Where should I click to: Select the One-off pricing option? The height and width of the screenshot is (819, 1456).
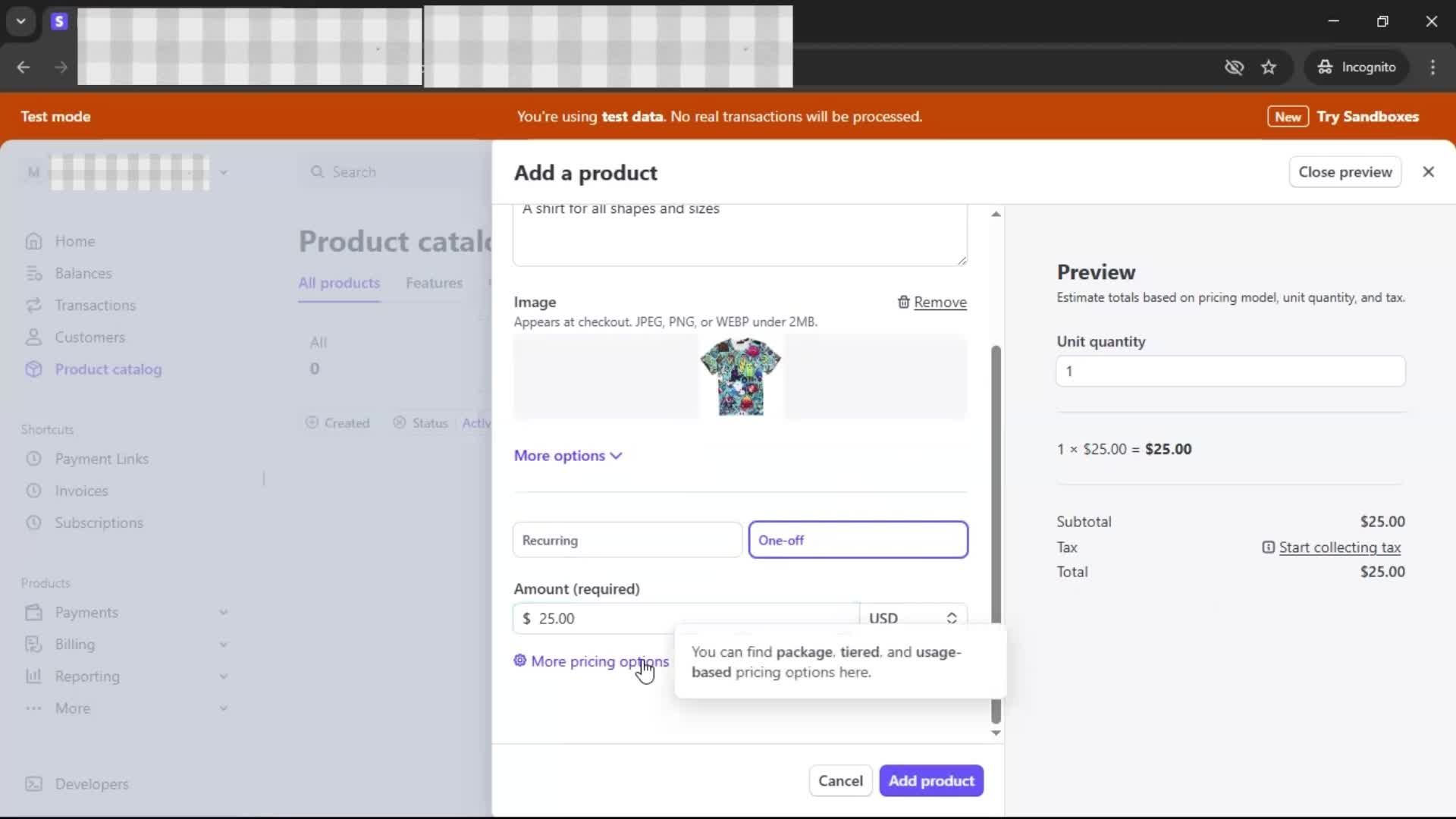click(x=858, y=540)
